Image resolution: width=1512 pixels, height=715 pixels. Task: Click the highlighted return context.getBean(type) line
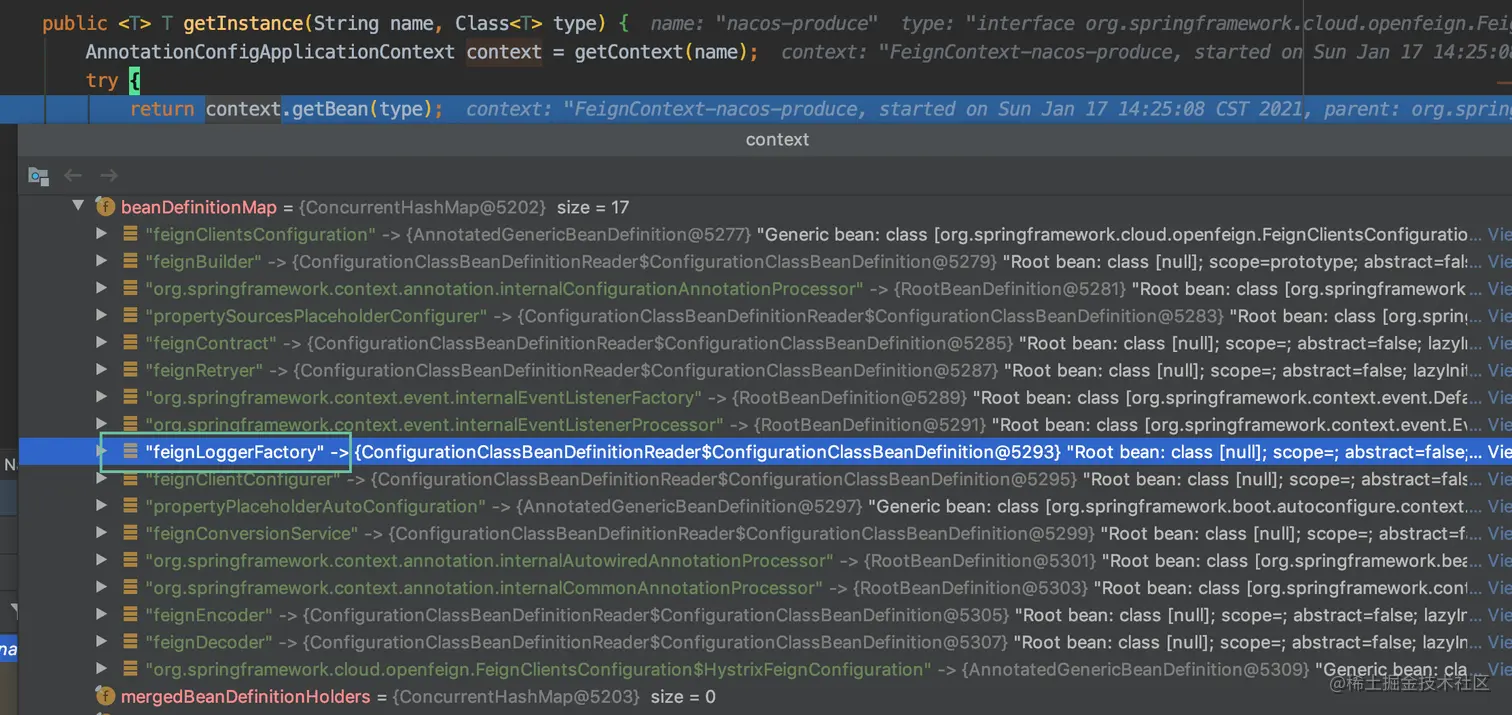pyautogui.click(x=756, y=109)
